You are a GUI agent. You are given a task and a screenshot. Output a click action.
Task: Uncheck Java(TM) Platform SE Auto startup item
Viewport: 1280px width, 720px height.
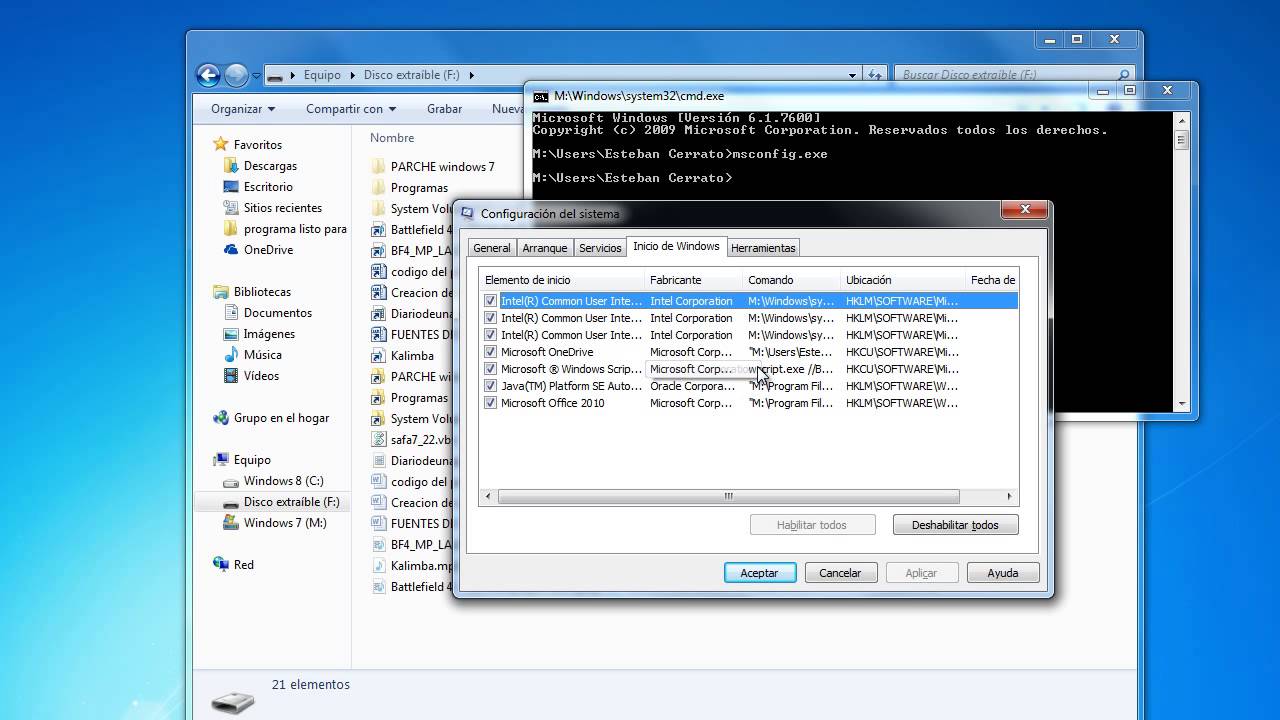click(x=490, y=386)
